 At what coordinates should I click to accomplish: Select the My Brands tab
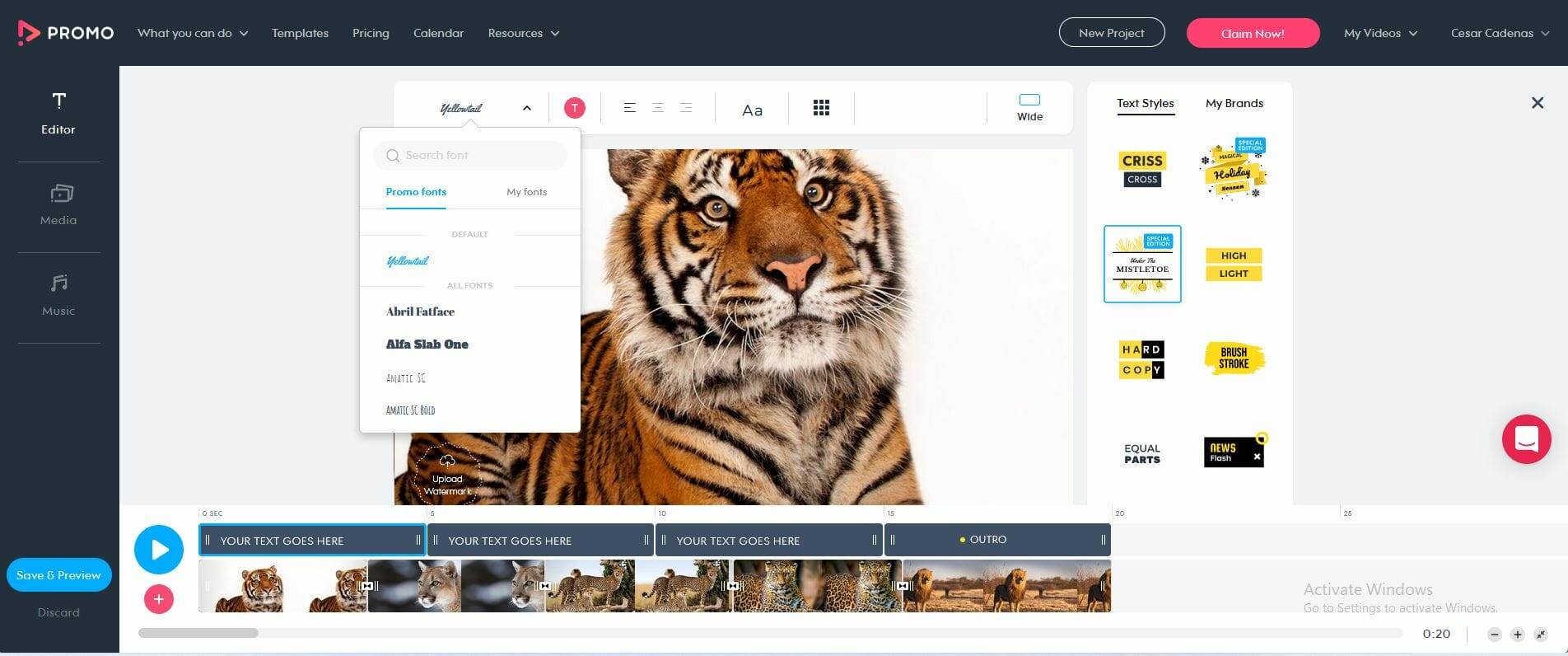1234,103
